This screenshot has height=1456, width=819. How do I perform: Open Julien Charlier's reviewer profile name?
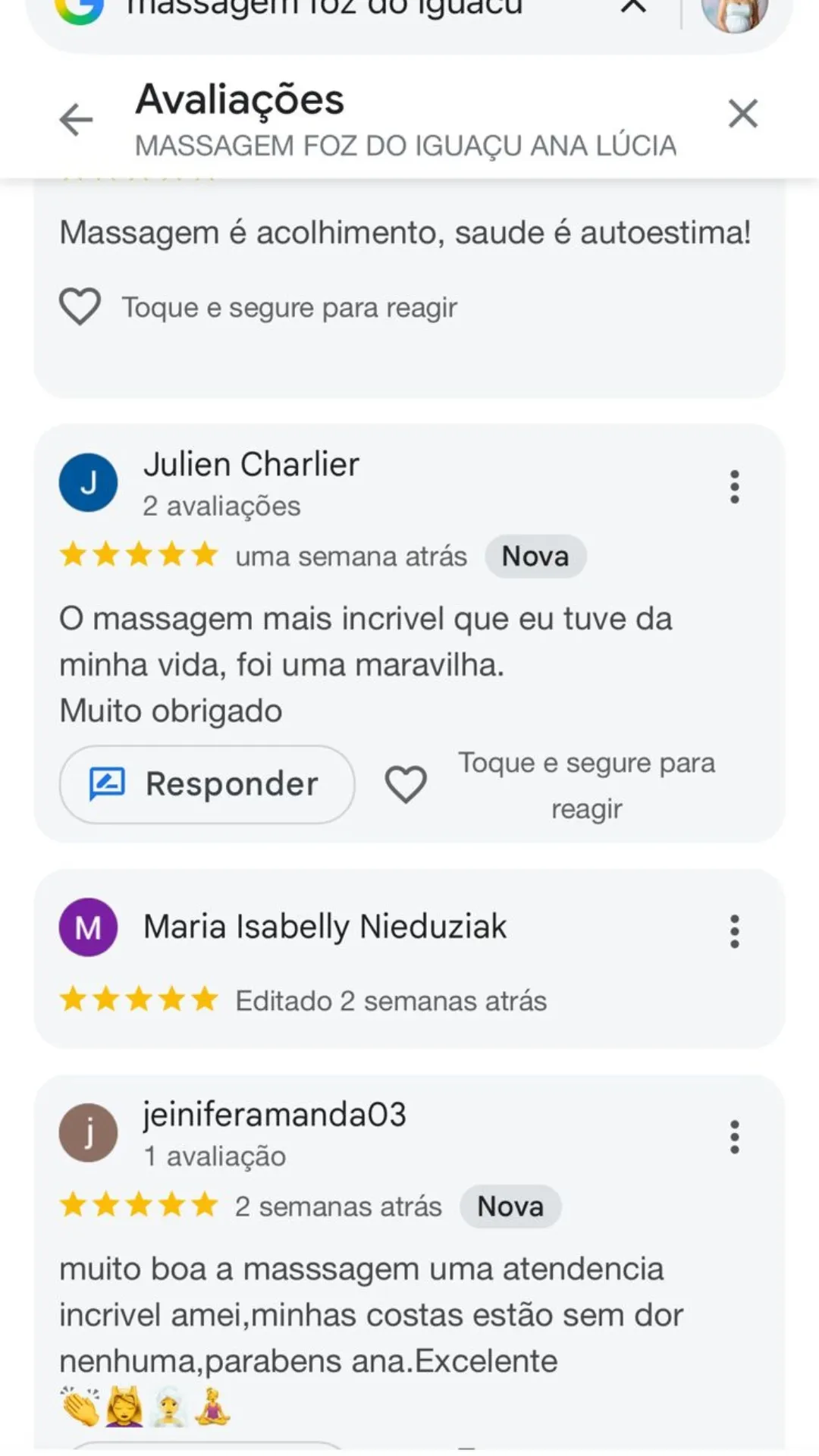click(x=252, y=464)
